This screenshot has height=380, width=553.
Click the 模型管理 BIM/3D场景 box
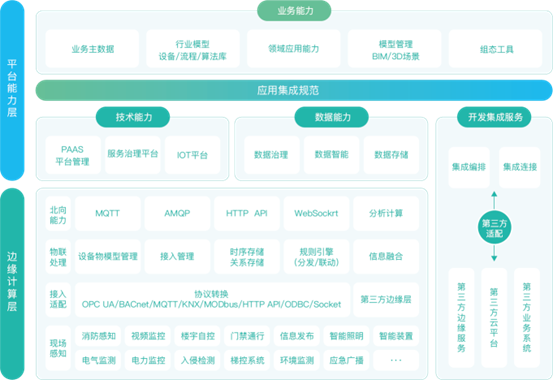[395, 49]
